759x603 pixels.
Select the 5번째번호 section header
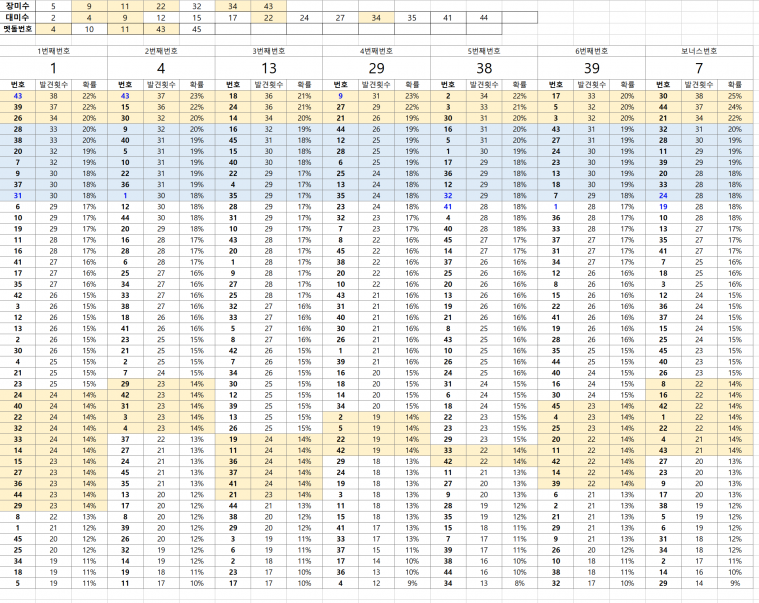coord(484,51)
